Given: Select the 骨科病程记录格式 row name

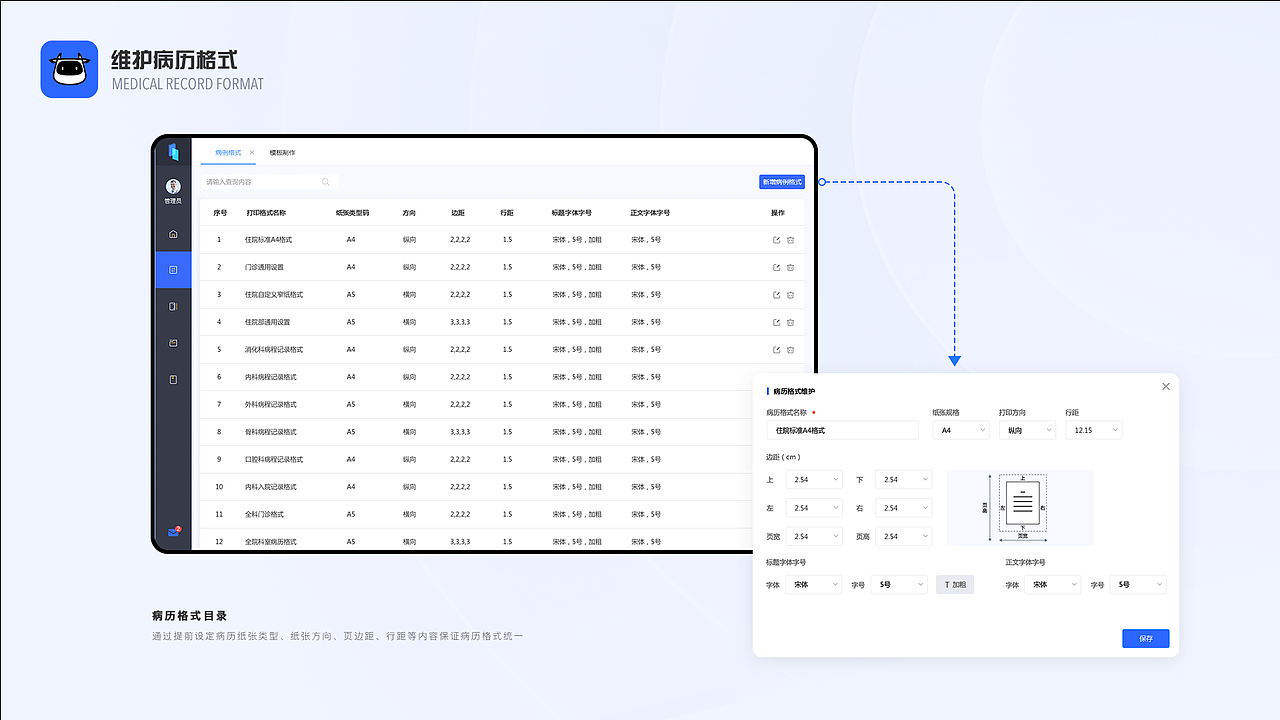Looking at the screenshot, I should (271, 432).
